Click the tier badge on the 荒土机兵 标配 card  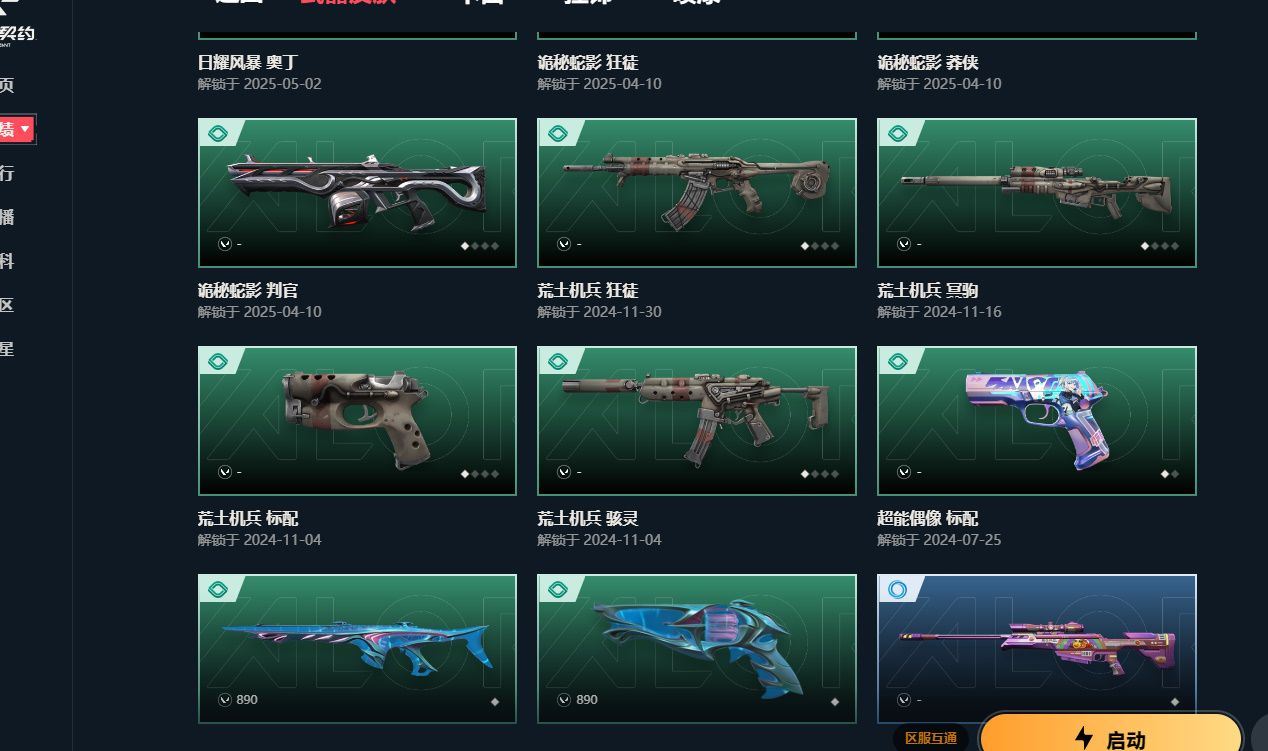click(x=218, y=361)
